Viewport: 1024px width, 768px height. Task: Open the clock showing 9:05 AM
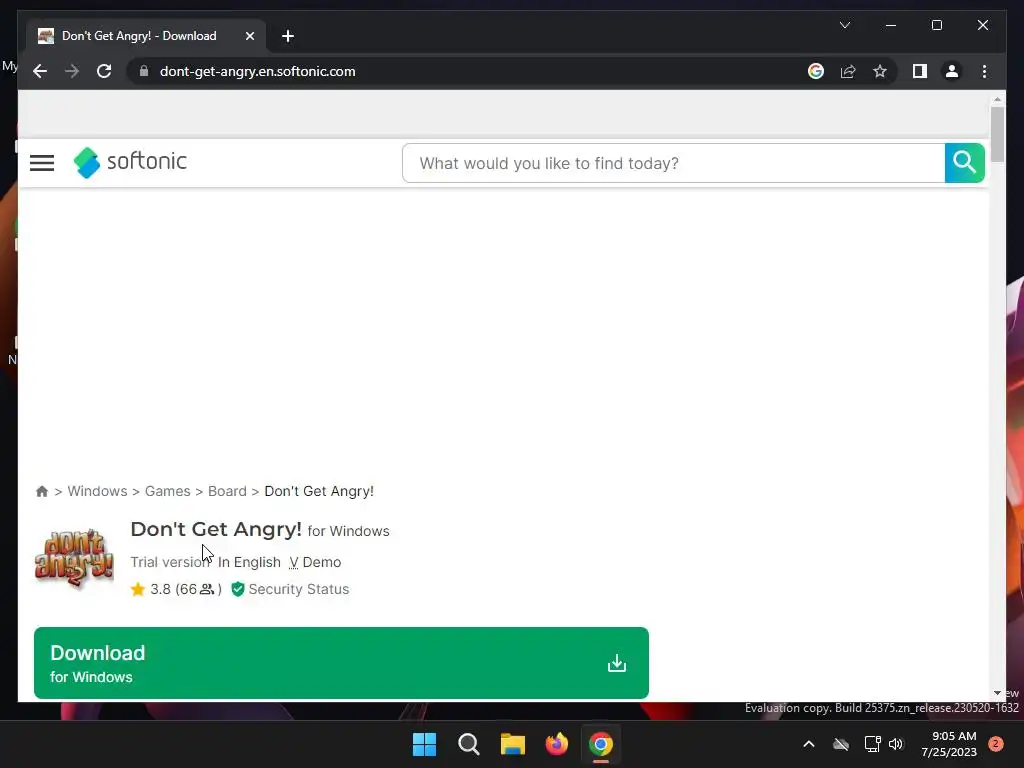(949, 744)
